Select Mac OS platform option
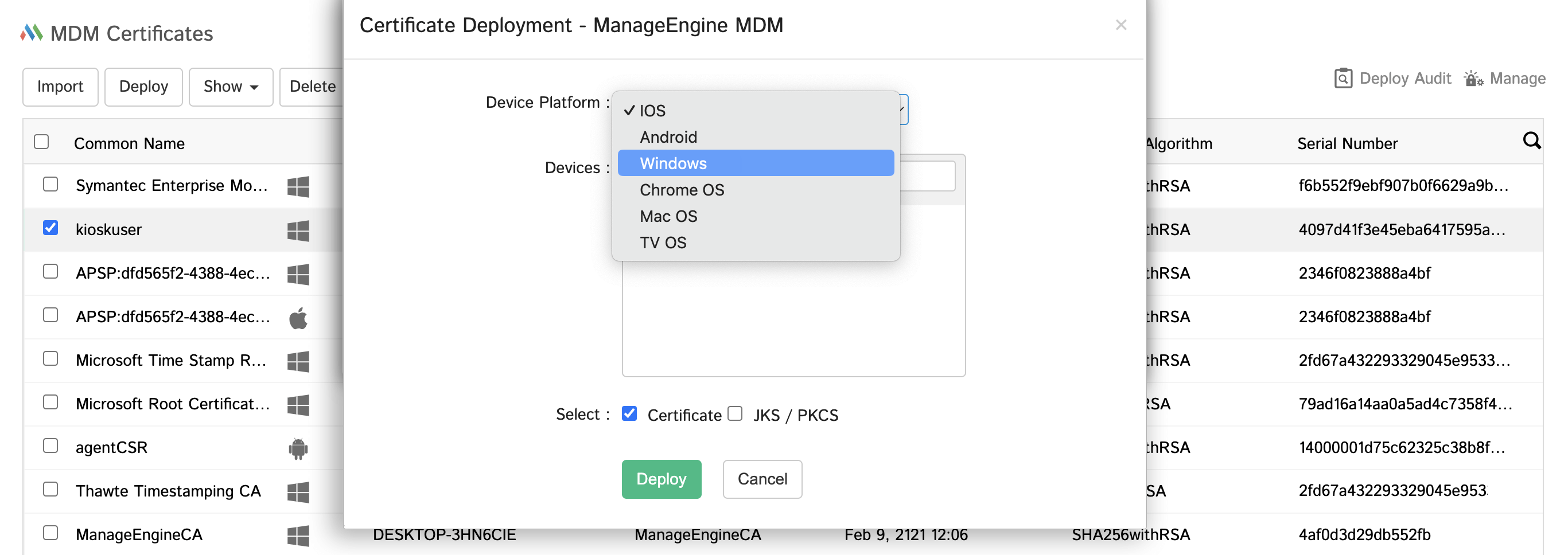The width and height of the screenshot is (1568, 555). click(x=668, y=216)
